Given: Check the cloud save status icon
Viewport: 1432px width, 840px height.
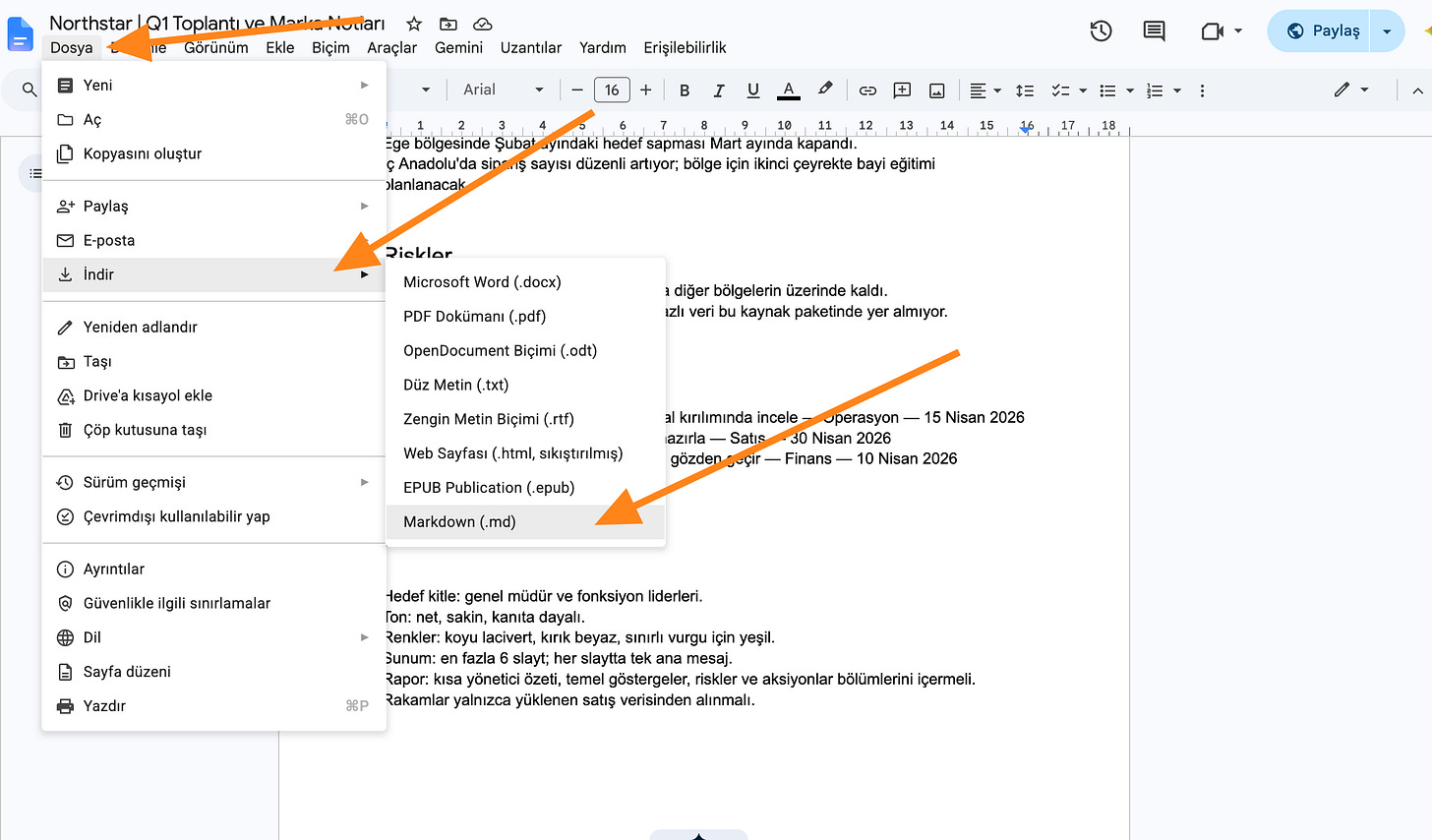Looking at the screenshot, I should coord(482,24).
